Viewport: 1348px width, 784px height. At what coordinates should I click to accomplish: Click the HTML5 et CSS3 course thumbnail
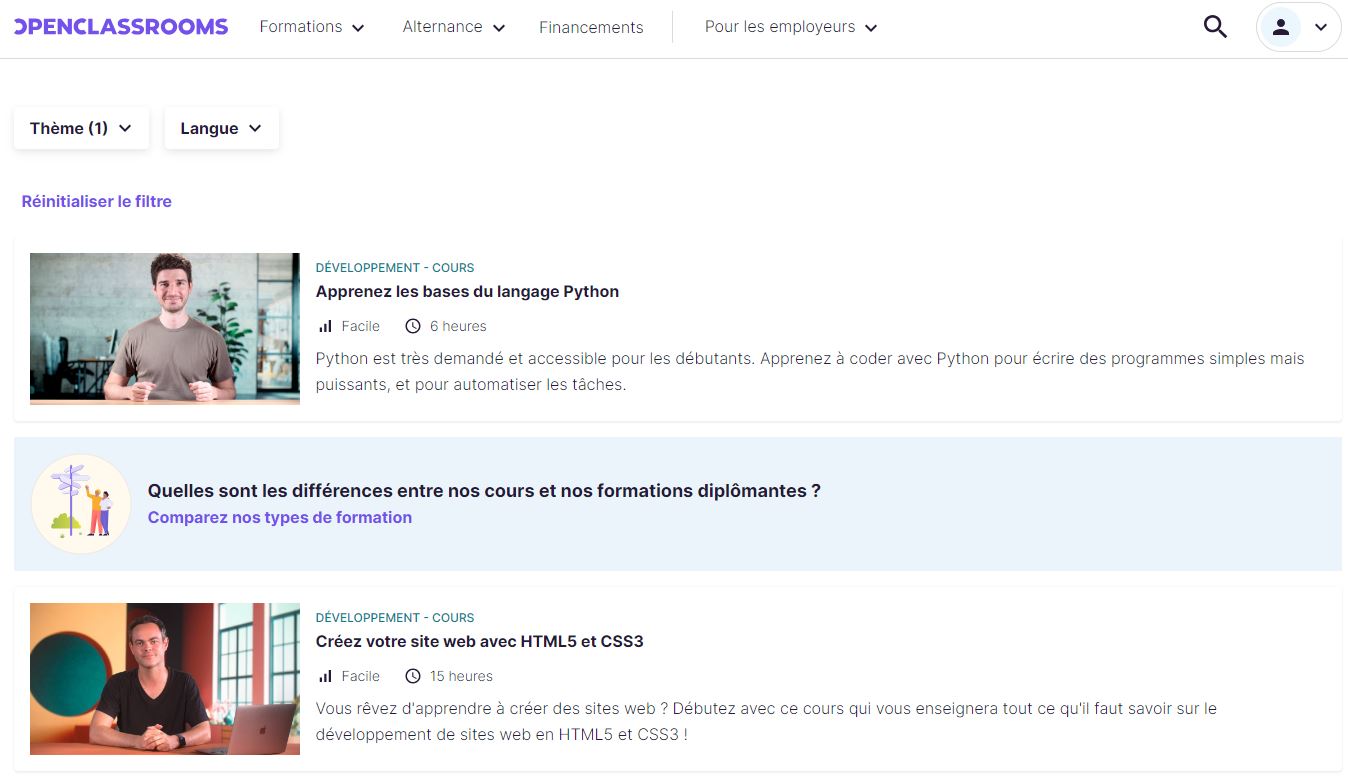click(x=164, y=679)
